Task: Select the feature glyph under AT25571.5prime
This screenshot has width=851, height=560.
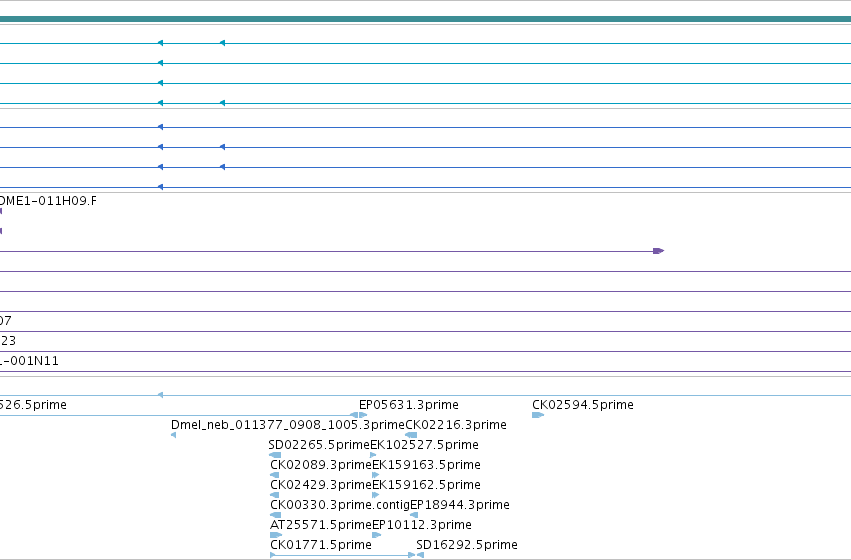Action: 276,535
